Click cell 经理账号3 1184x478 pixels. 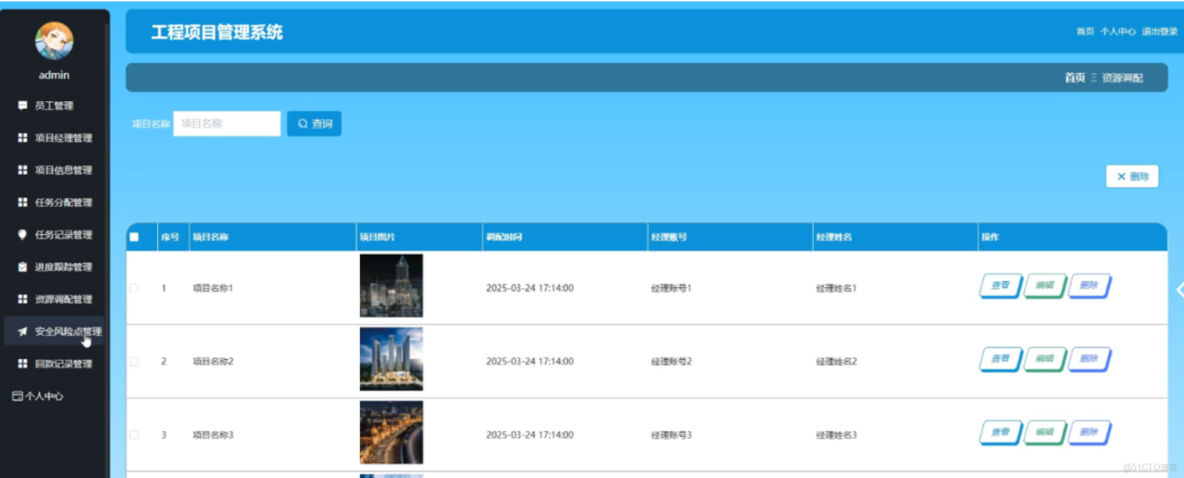(x=671, y=435)
